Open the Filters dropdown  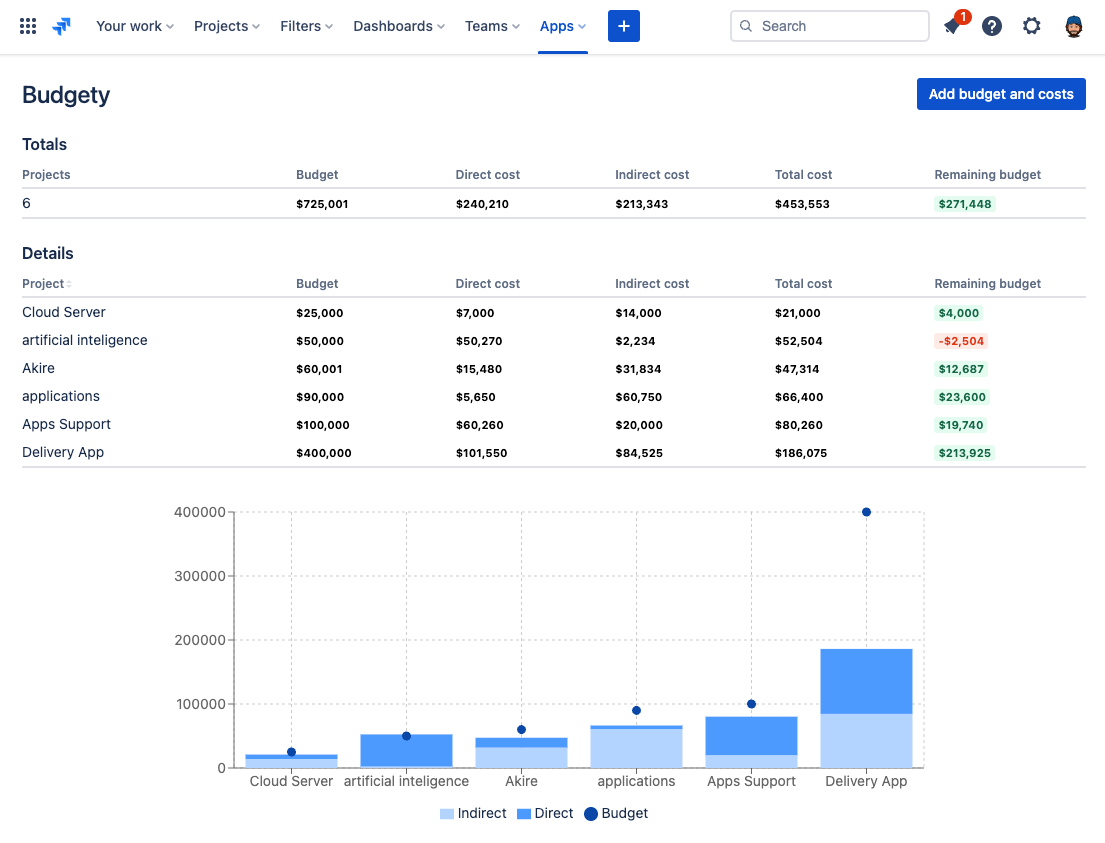point(306,26)
